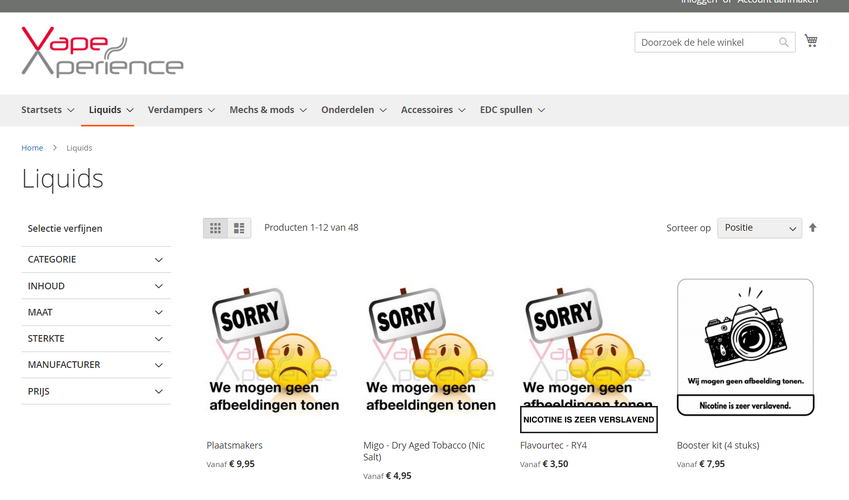
Task: Open the Accessoires menu
Action: click(433, 110)
